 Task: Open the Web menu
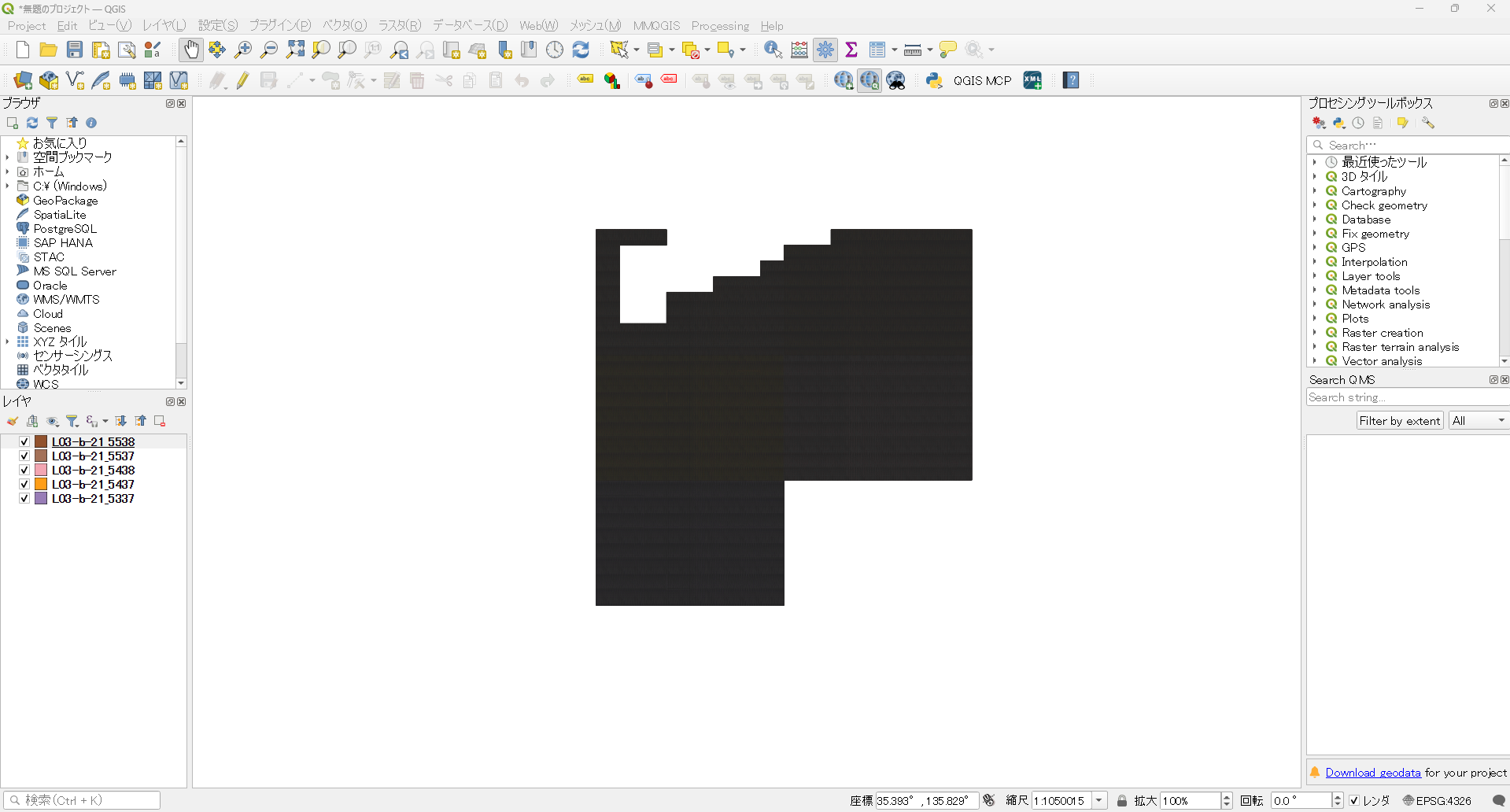click(x=538, y=25)
